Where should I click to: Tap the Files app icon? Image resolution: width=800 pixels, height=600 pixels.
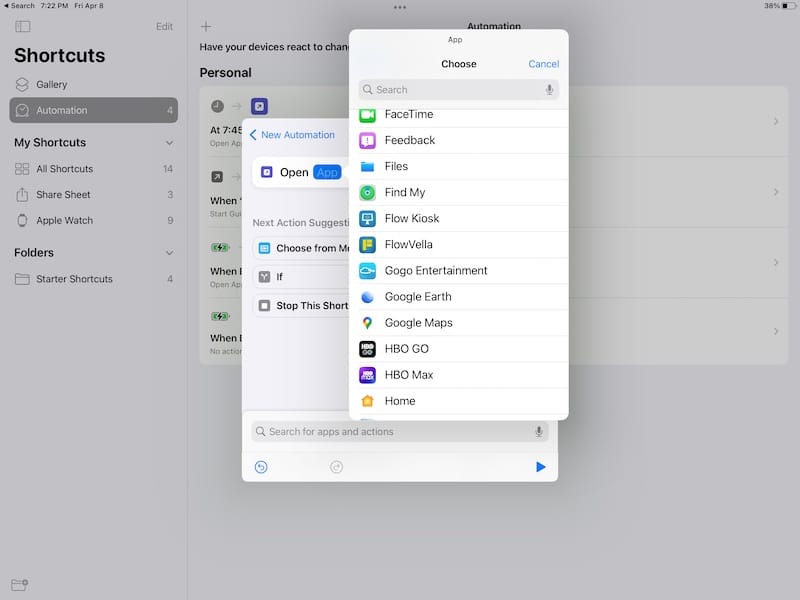[x=367, y=166]
